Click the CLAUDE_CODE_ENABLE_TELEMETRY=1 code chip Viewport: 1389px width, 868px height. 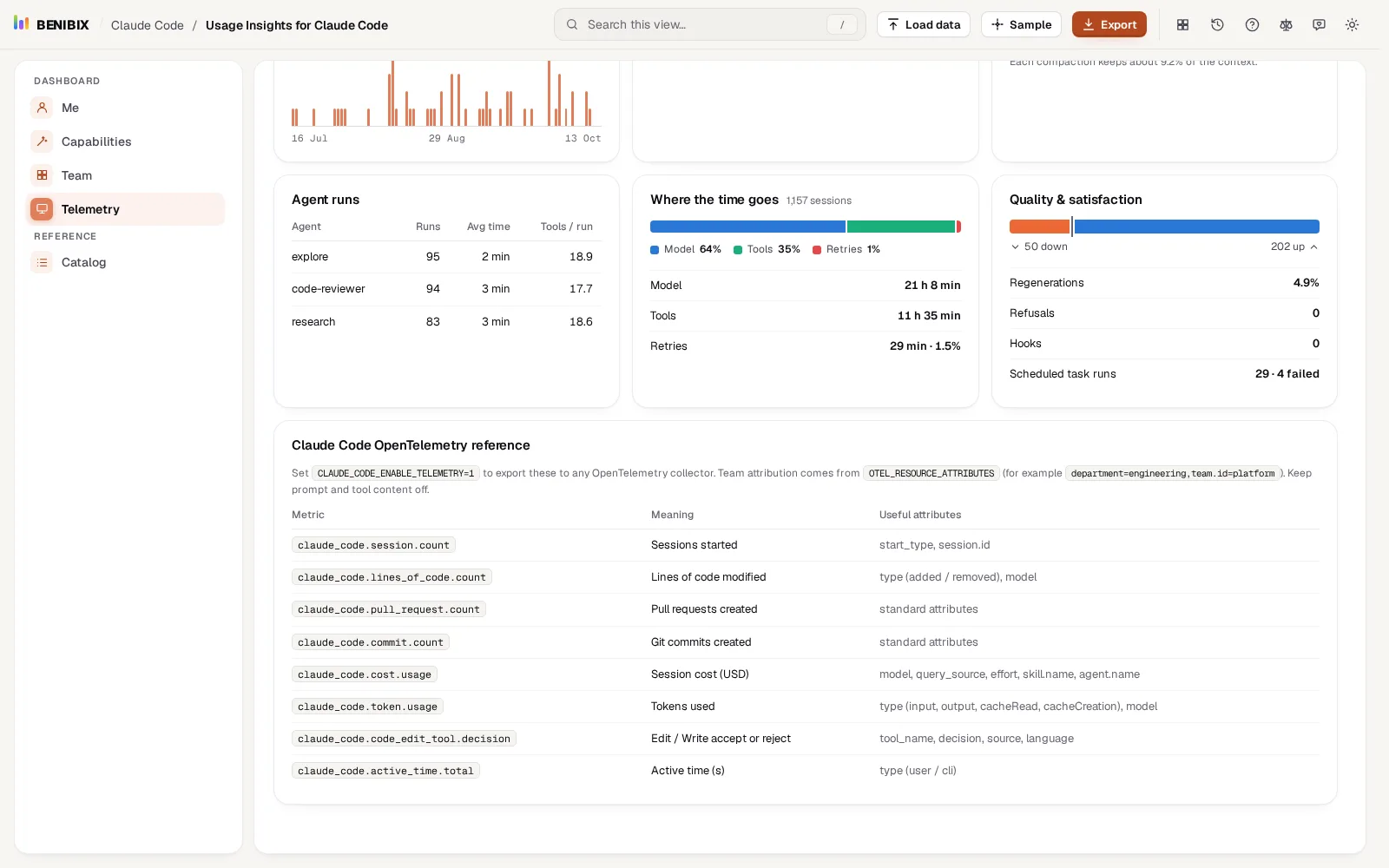click(x=396, y=473)
